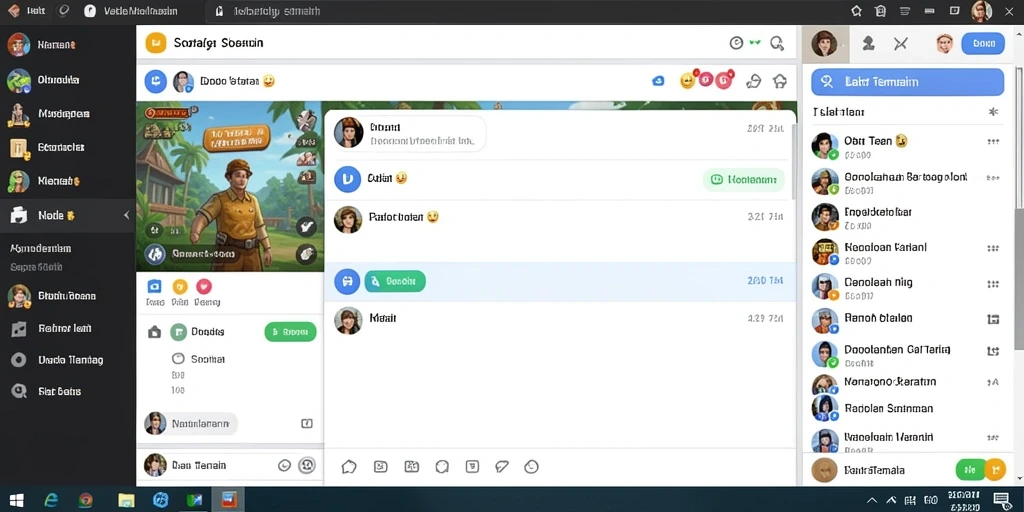Open the clock history icon in the top header
1024x512 pixels.
736,43
